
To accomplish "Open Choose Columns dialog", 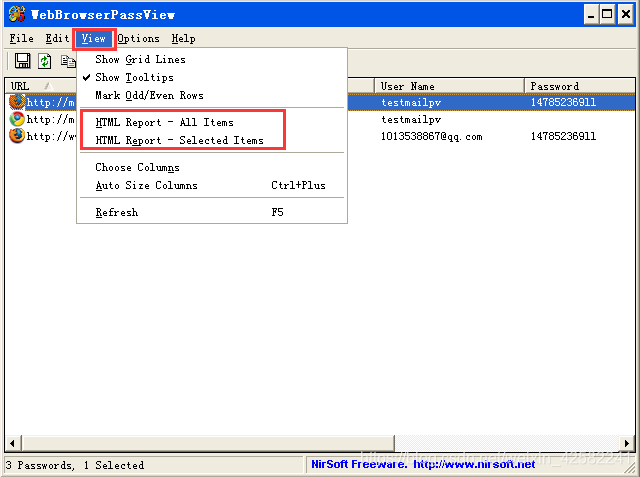I will click(212, 167).
